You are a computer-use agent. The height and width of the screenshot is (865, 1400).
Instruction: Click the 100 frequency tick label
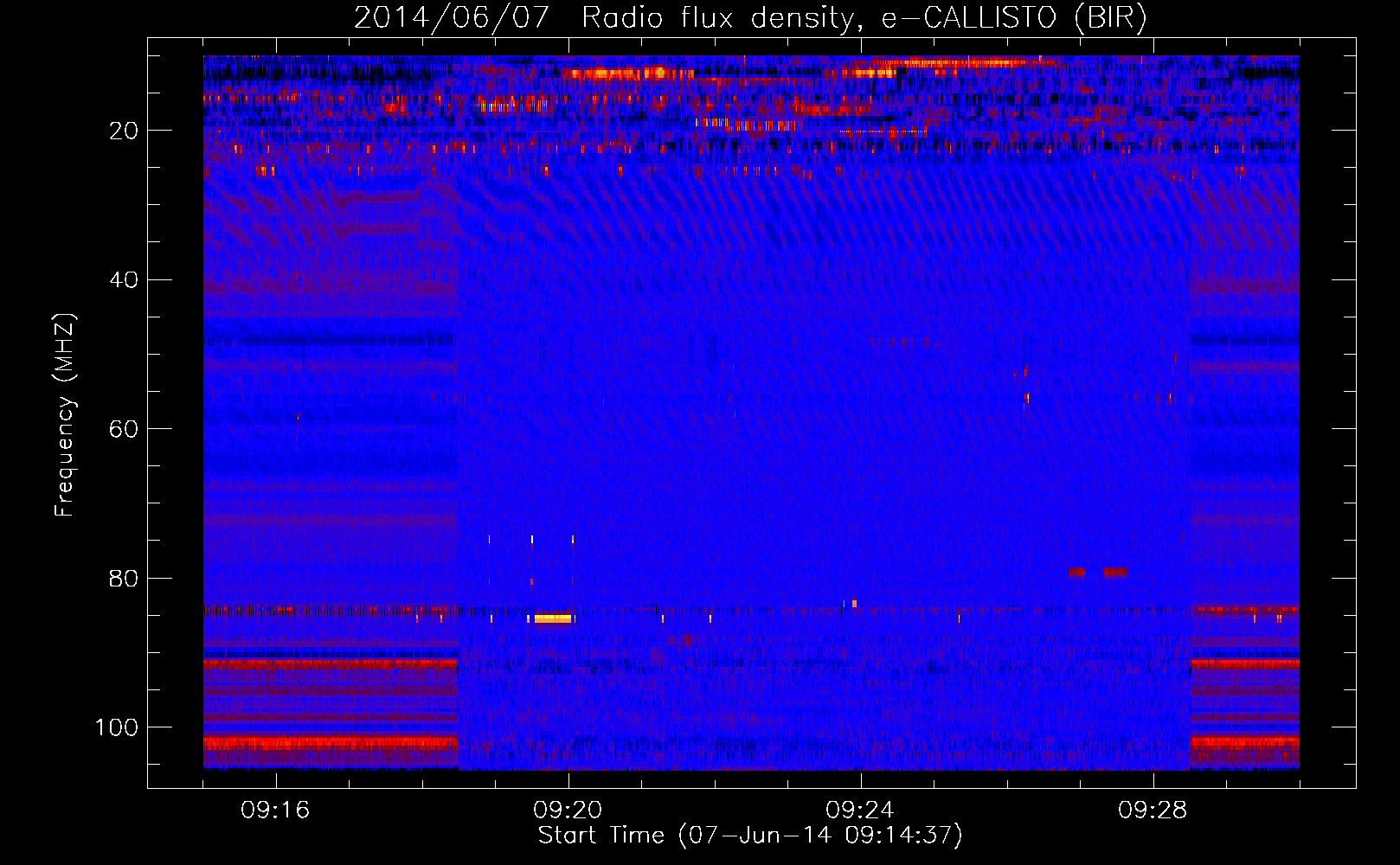[117, 727]
